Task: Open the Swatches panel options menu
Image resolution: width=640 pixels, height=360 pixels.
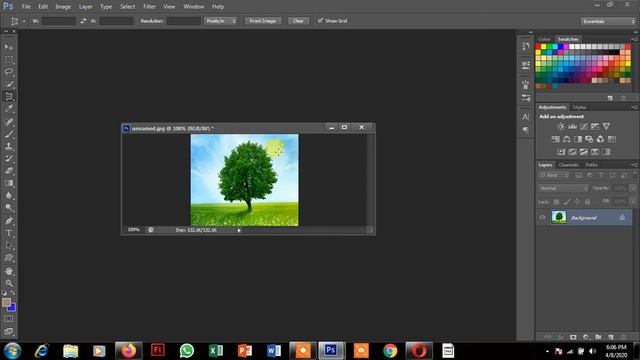Action: pos(634,39)
